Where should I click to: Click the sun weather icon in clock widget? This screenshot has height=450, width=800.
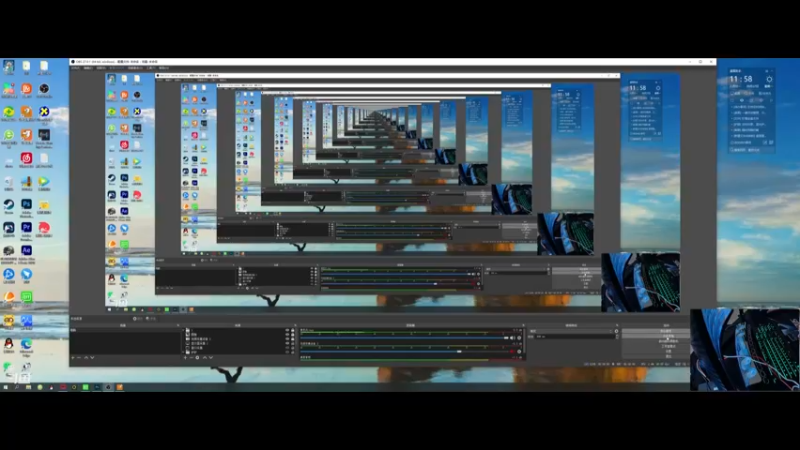tap(769, 80)
